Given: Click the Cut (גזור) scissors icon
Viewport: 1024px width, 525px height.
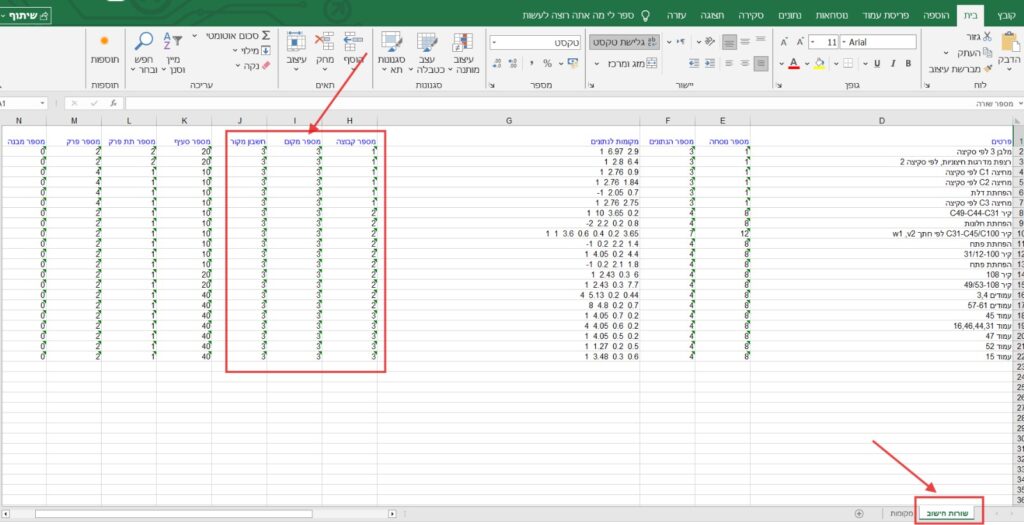Looking at the screenshot, I should 988,36.
